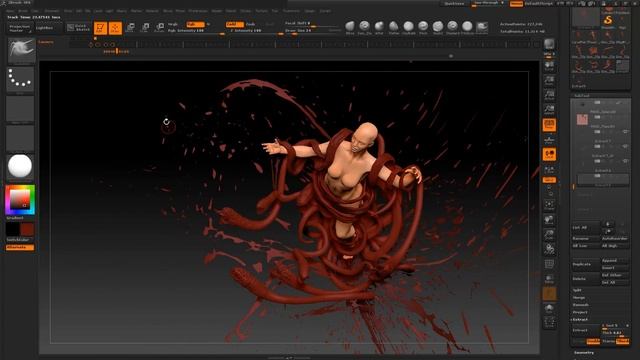640x360 pixels.
Task: Toggle Solo mode icon
Action: coord(549,309)
